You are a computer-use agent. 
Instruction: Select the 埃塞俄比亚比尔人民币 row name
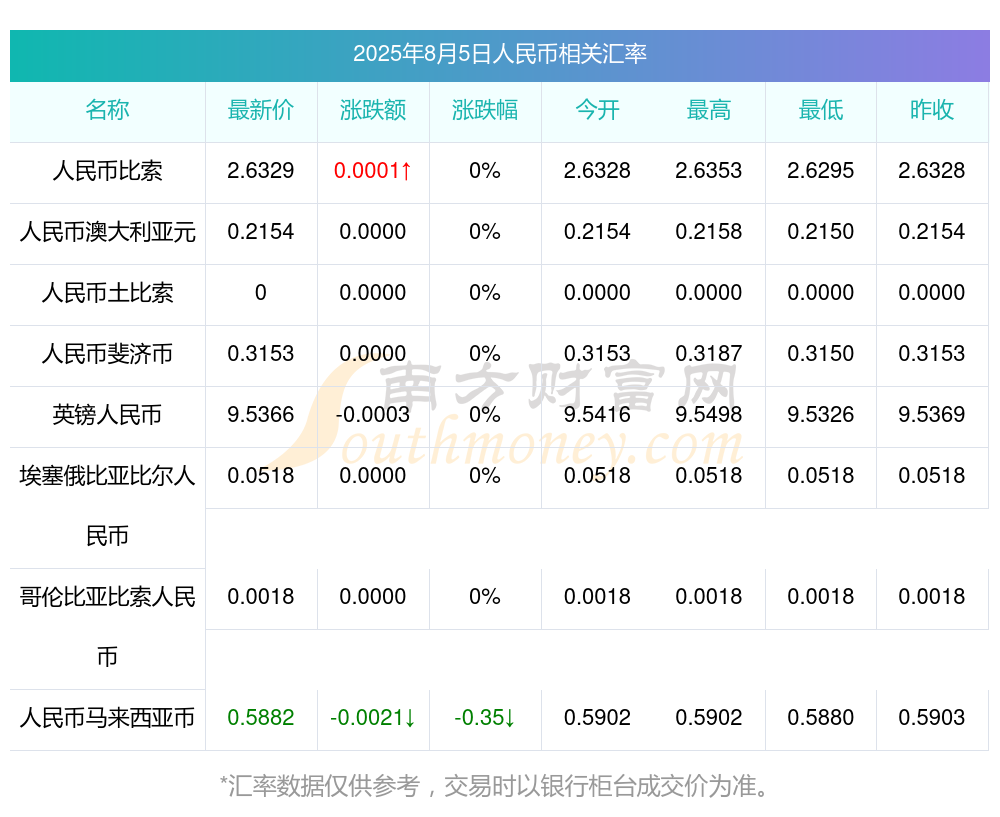(107, 506)
